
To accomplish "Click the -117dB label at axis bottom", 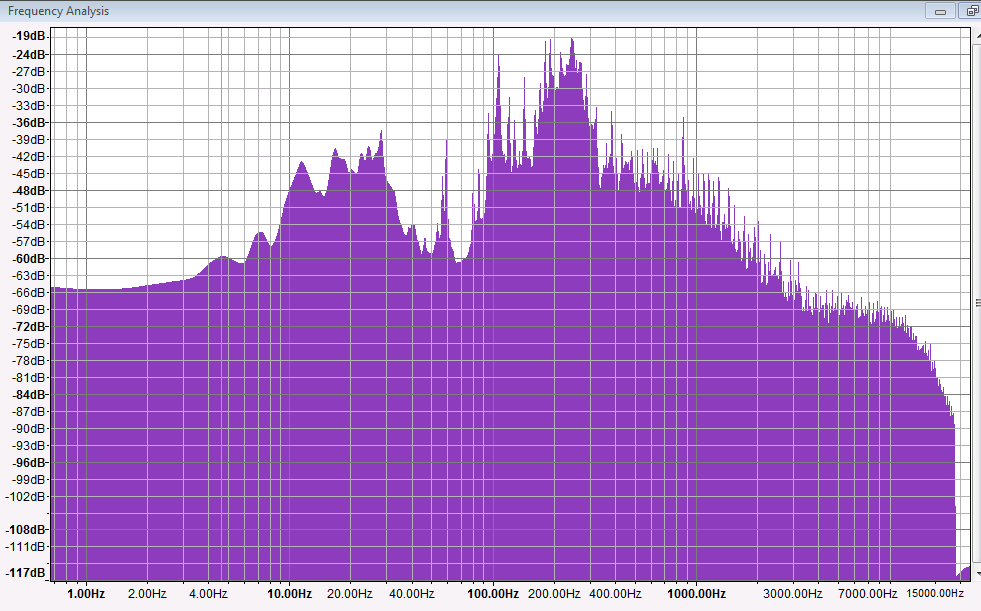I will click(x=27, y=573).
